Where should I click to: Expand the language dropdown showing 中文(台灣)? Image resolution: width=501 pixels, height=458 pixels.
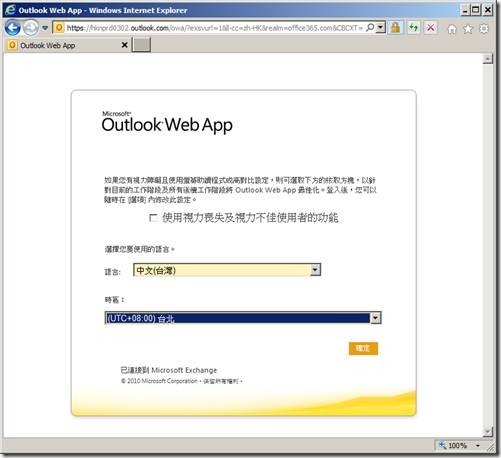point(316,270)
